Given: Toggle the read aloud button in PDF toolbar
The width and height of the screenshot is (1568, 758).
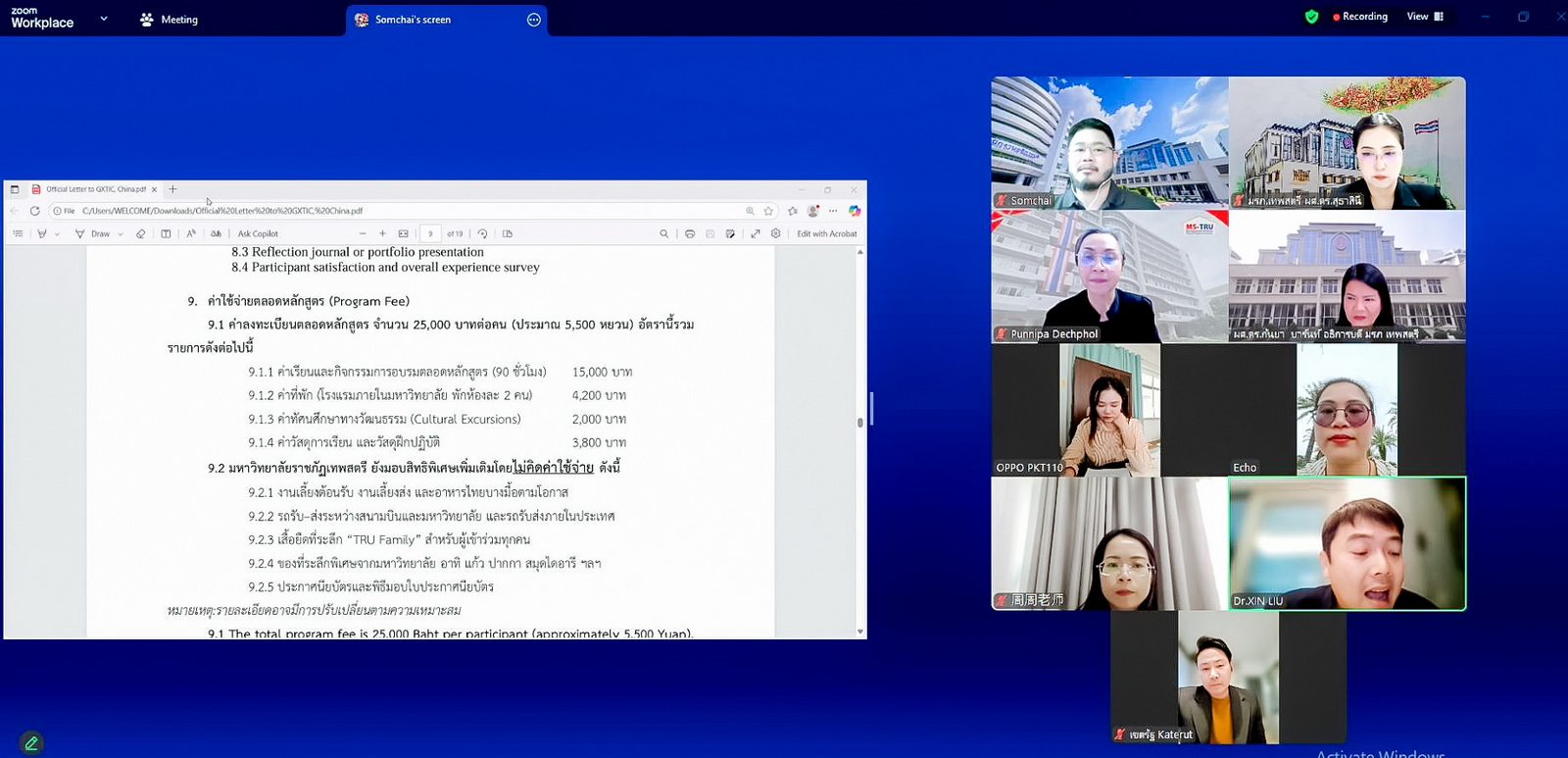Looking at the screenshot, I should (191, 234).
